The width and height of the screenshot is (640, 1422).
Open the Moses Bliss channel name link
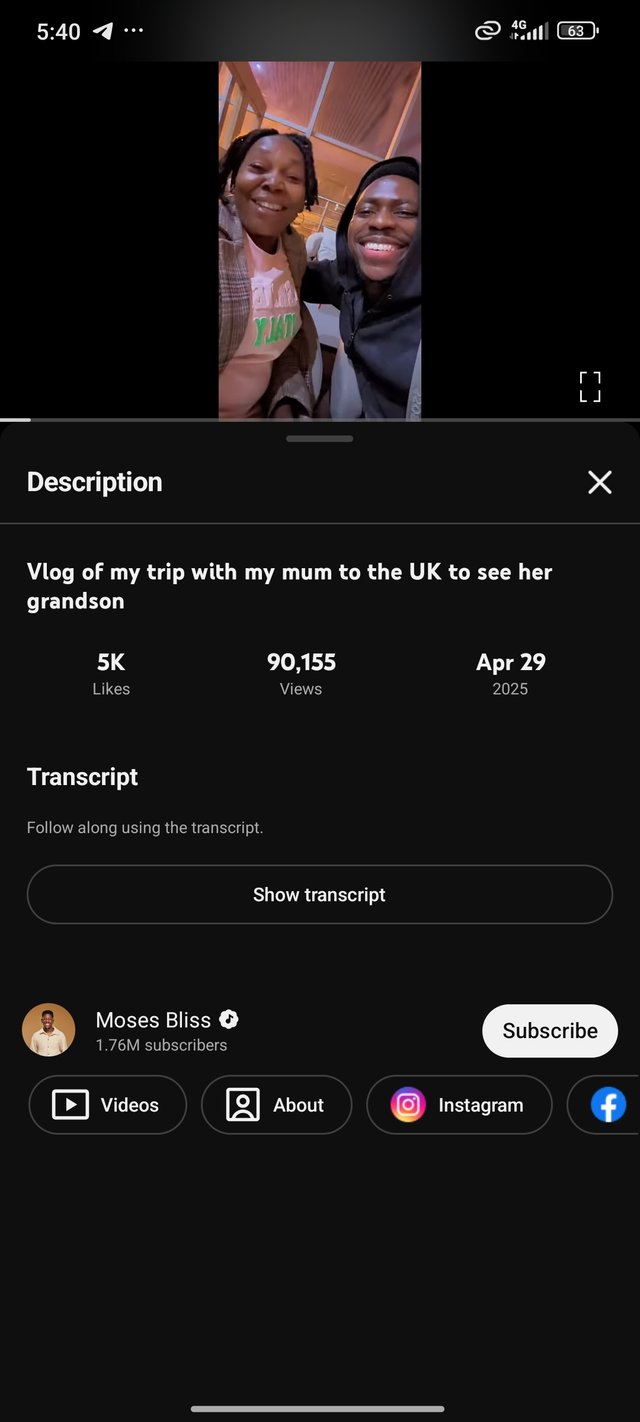tap(153, 1020)
